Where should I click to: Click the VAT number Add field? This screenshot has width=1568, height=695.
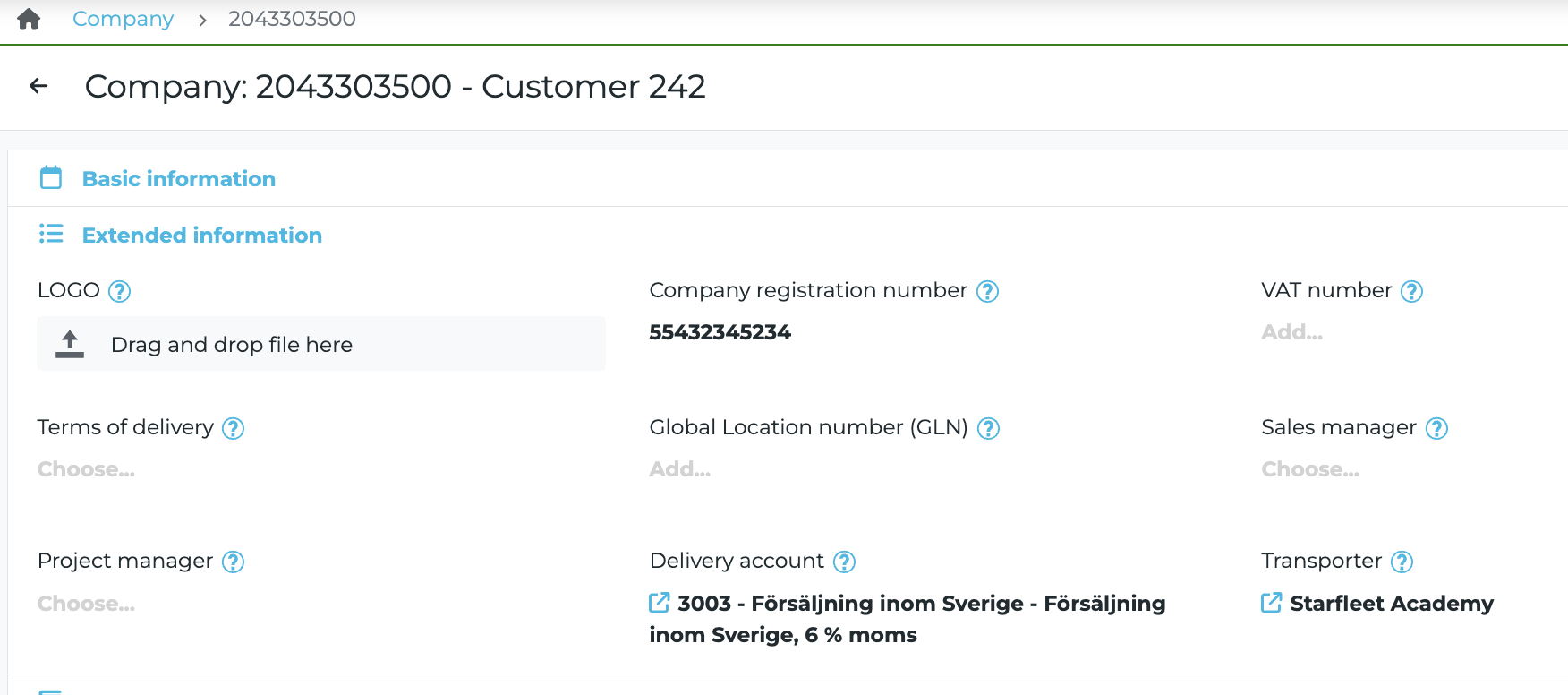pos(1291,332)
